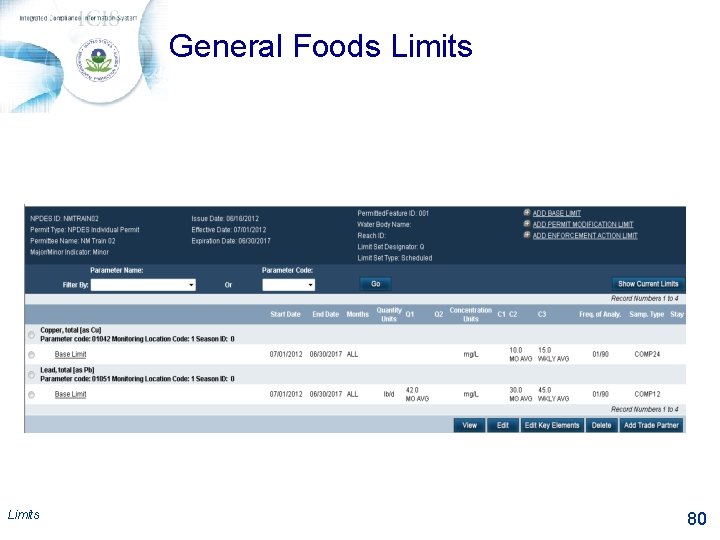This screenshot has height=540, width=720.
Task: Select the Lead, total parameter radio button
Action: (x=31, y=375)
